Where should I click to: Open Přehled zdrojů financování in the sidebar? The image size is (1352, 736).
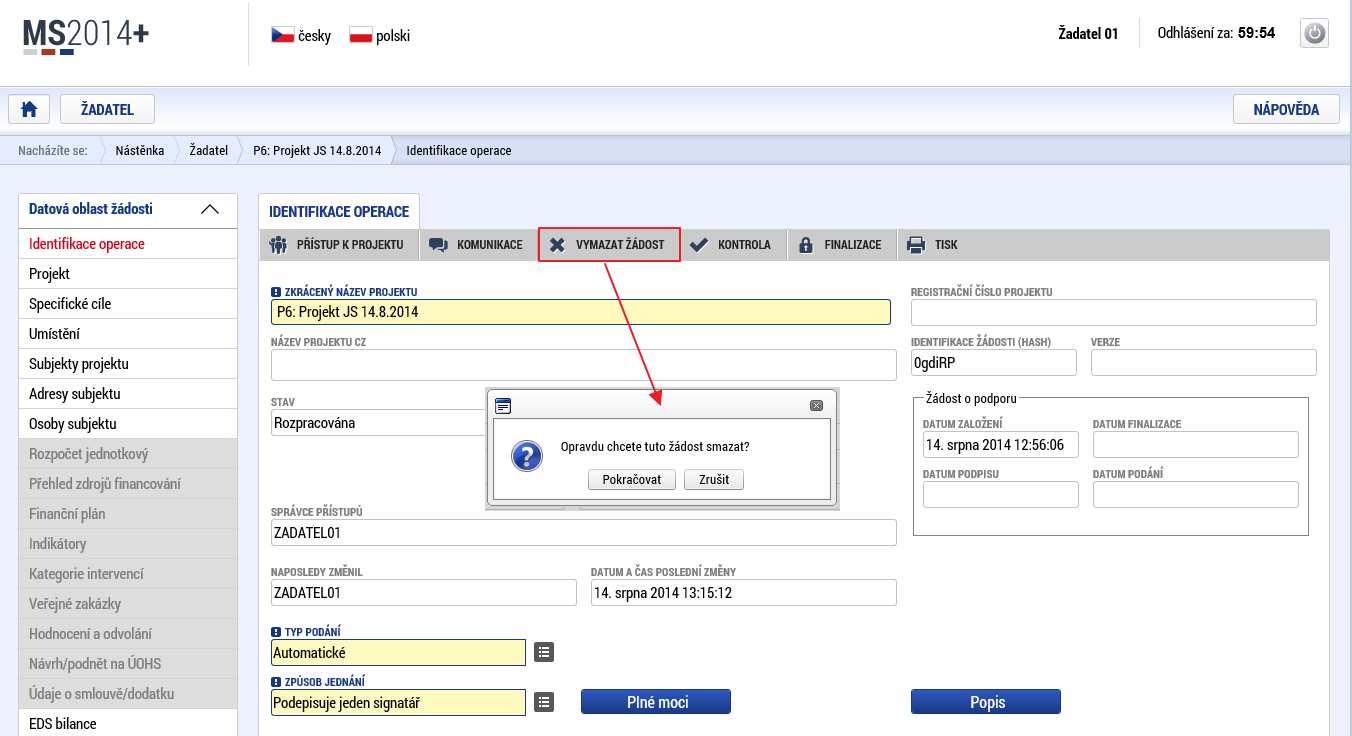[x=128, y=484]
